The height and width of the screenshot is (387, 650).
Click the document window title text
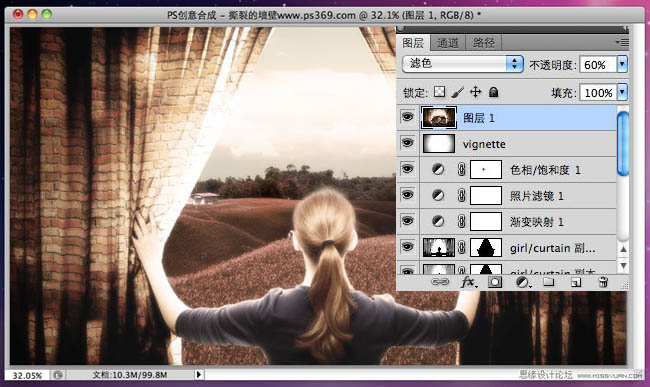pyautogui.click(x=324, y=15)
